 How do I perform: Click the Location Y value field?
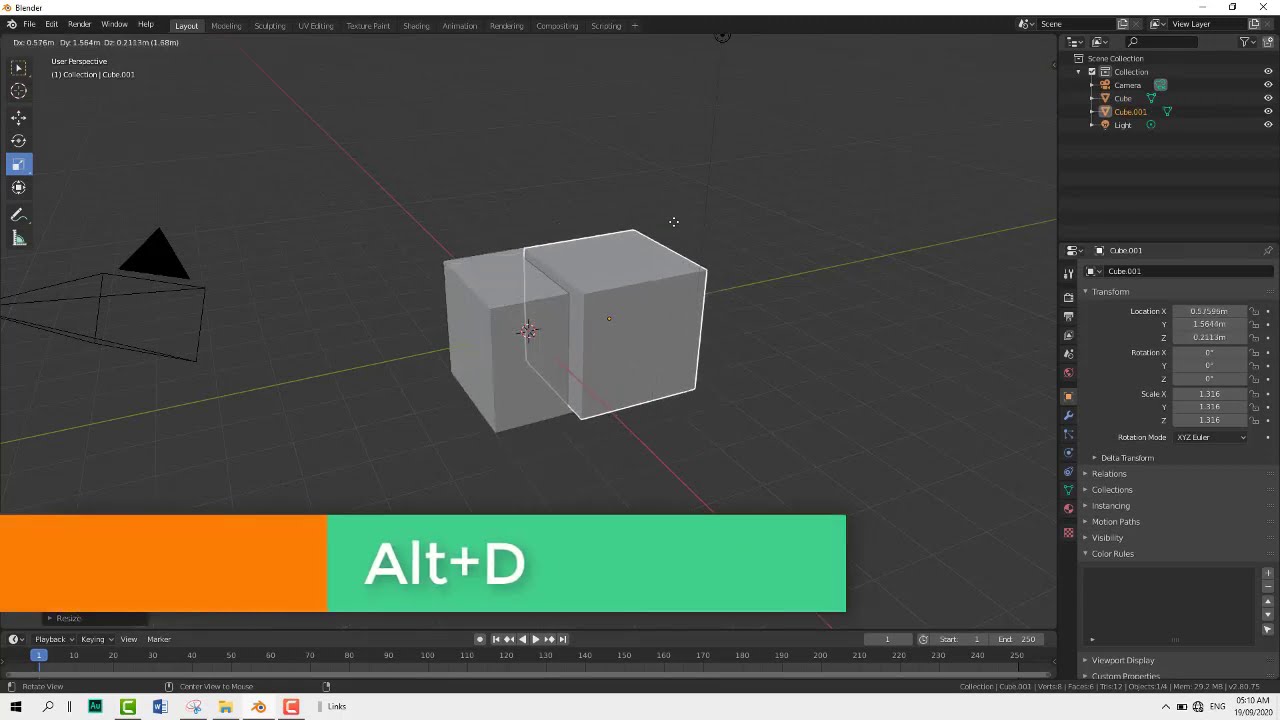(1209, 324)
